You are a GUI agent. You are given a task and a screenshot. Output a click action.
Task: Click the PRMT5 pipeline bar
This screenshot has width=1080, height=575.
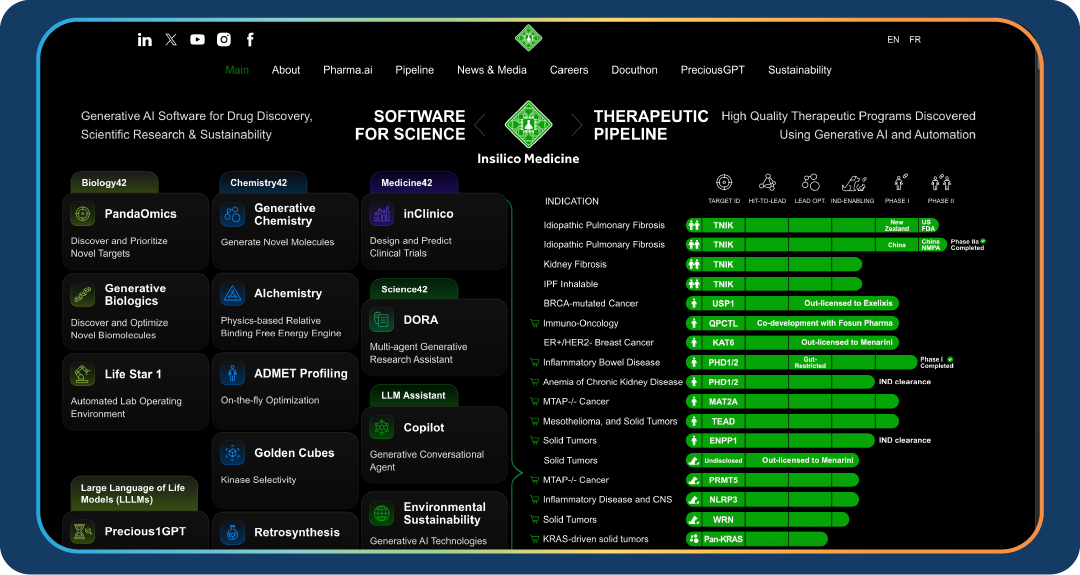coord(772,480)
